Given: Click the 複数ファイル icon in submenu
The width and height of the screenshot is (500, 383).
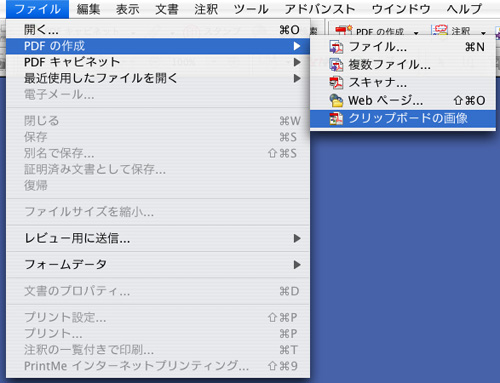Looking at the screenshot, I should click(336, 65).
